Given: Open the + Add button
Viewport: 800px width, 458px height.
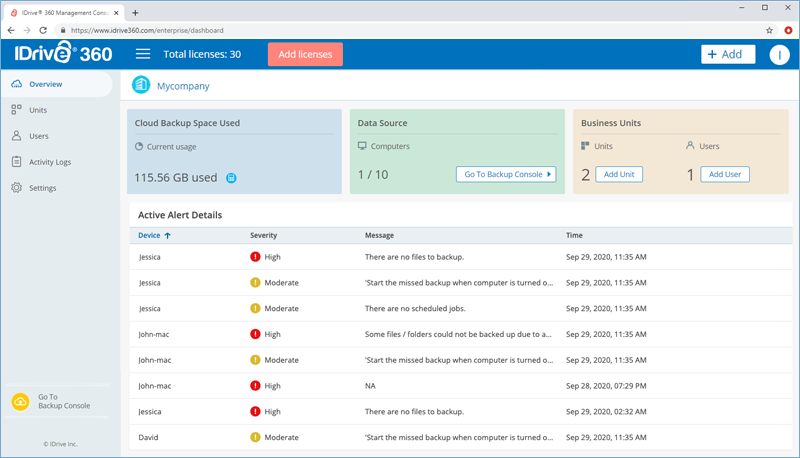Looking at the screenshot, I should tap(728, 54).
